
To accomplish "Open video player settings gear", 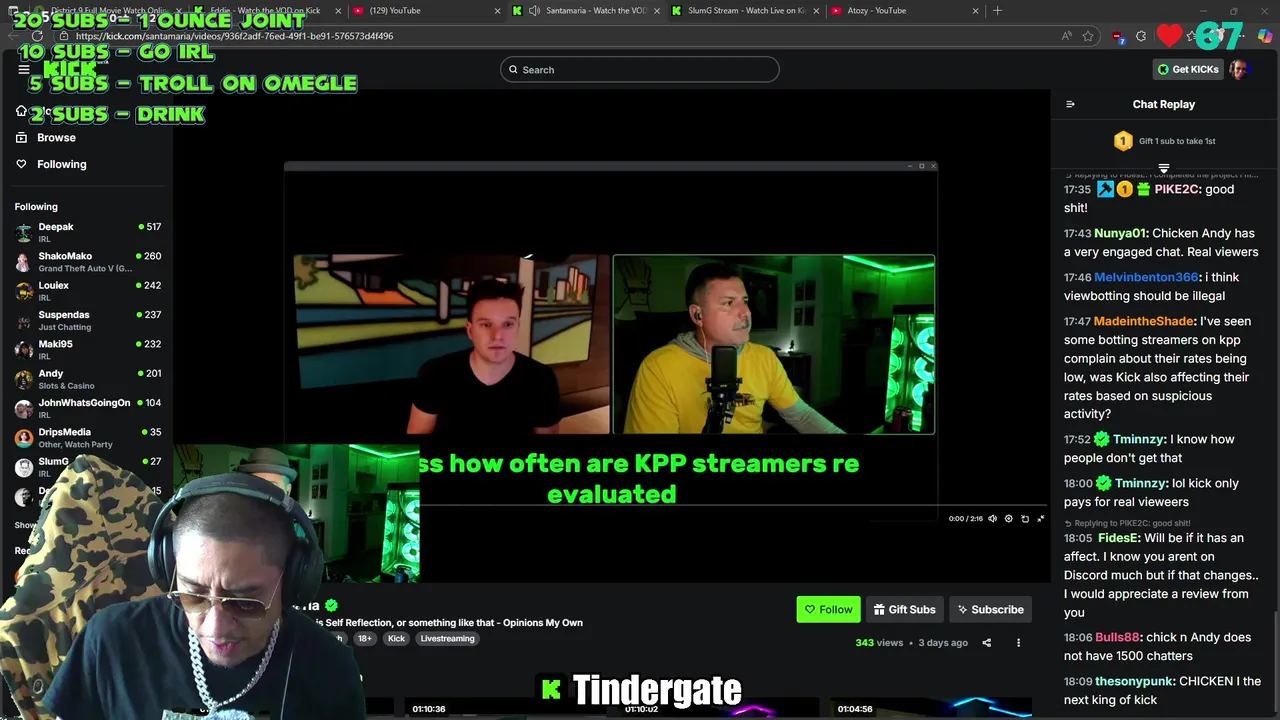I will click(1008, 519).
